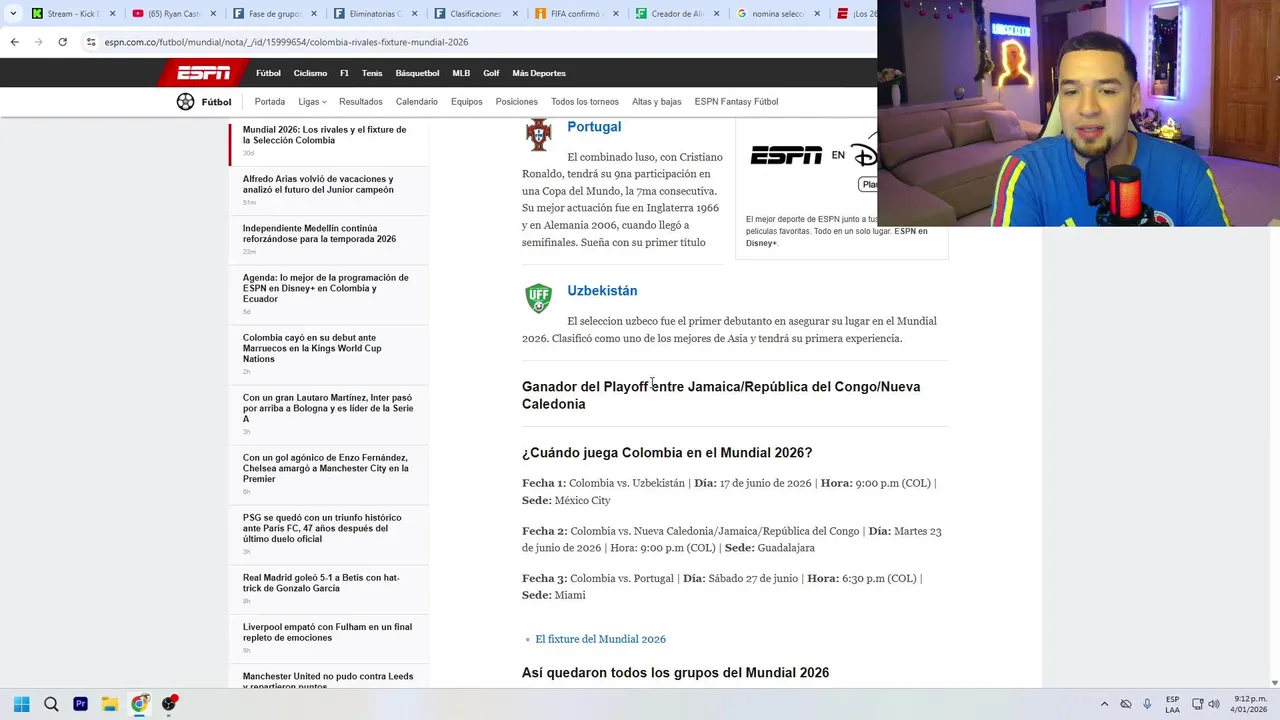
Task: Open Independiente Medellín refuerzos story
Action: pos(319,234)
